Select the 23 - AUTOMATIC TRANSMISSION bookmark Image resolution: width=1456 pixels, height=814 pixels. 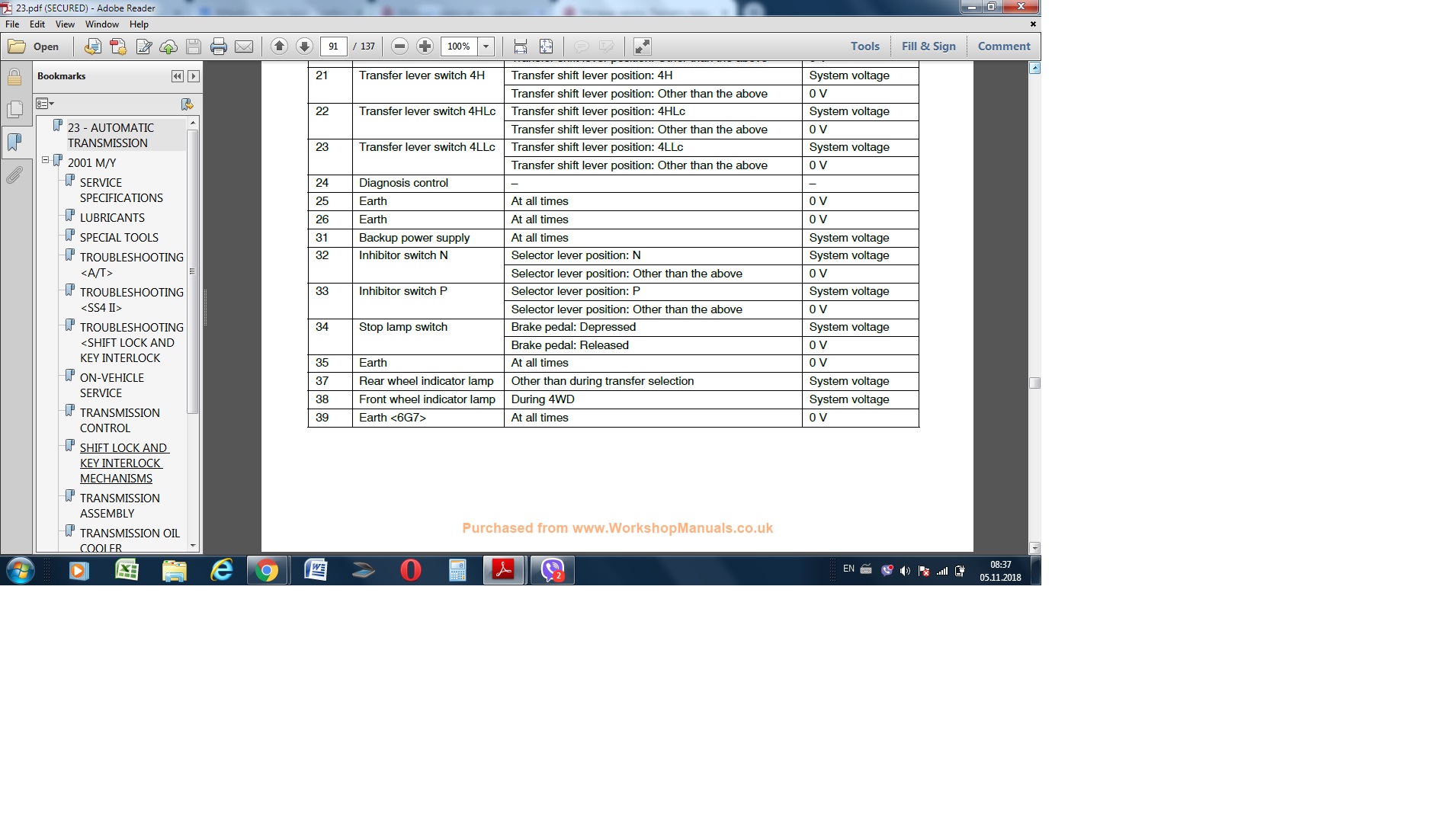coord(111,136)
